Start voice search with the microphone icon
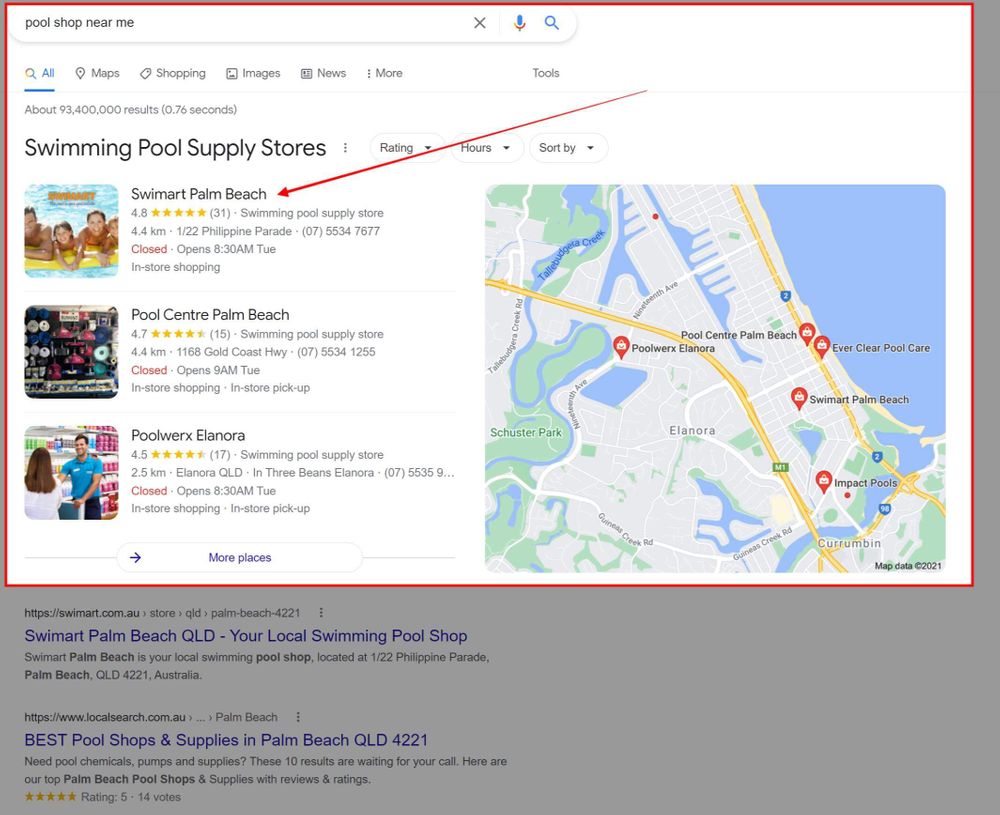Screen dimensions: 1000x815 click(520, 23)
